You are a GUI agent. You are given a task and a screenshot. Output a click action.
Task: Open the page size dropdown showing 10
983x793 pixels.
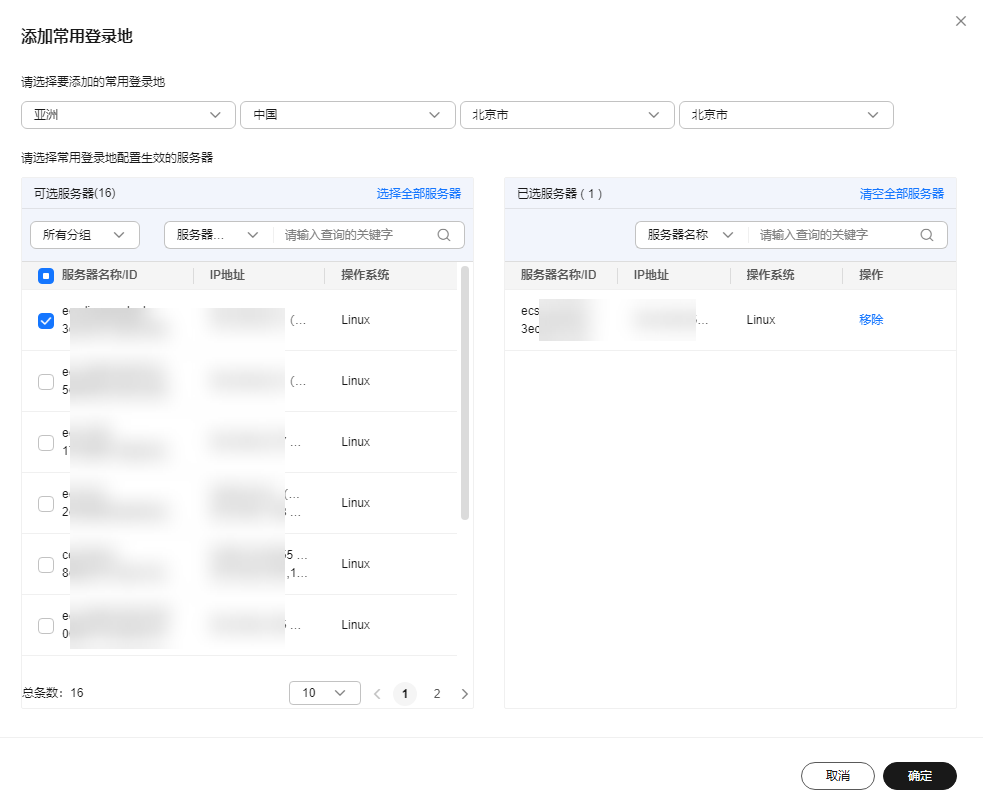(x=324, y=693)
